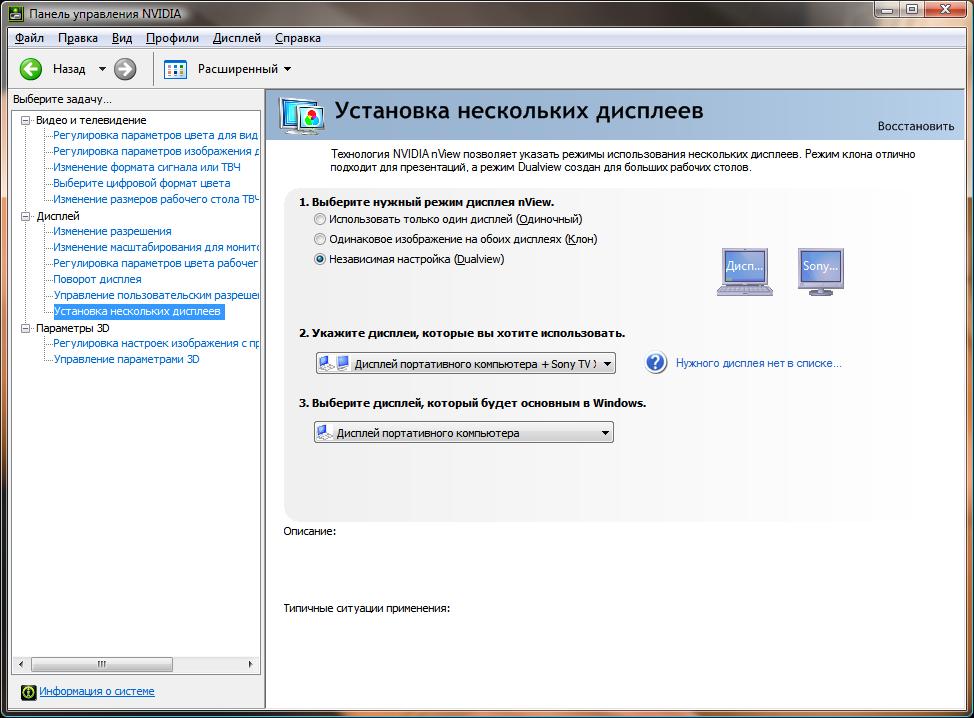Minimize the NVIDIA control panel window
974x718 pixels.
[887, 10]
